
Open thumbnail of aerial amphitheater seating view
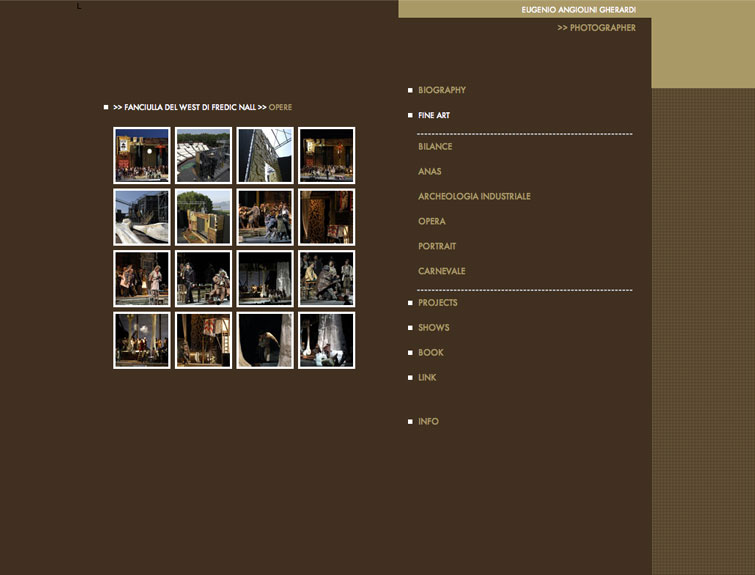(x=203, y=155)
